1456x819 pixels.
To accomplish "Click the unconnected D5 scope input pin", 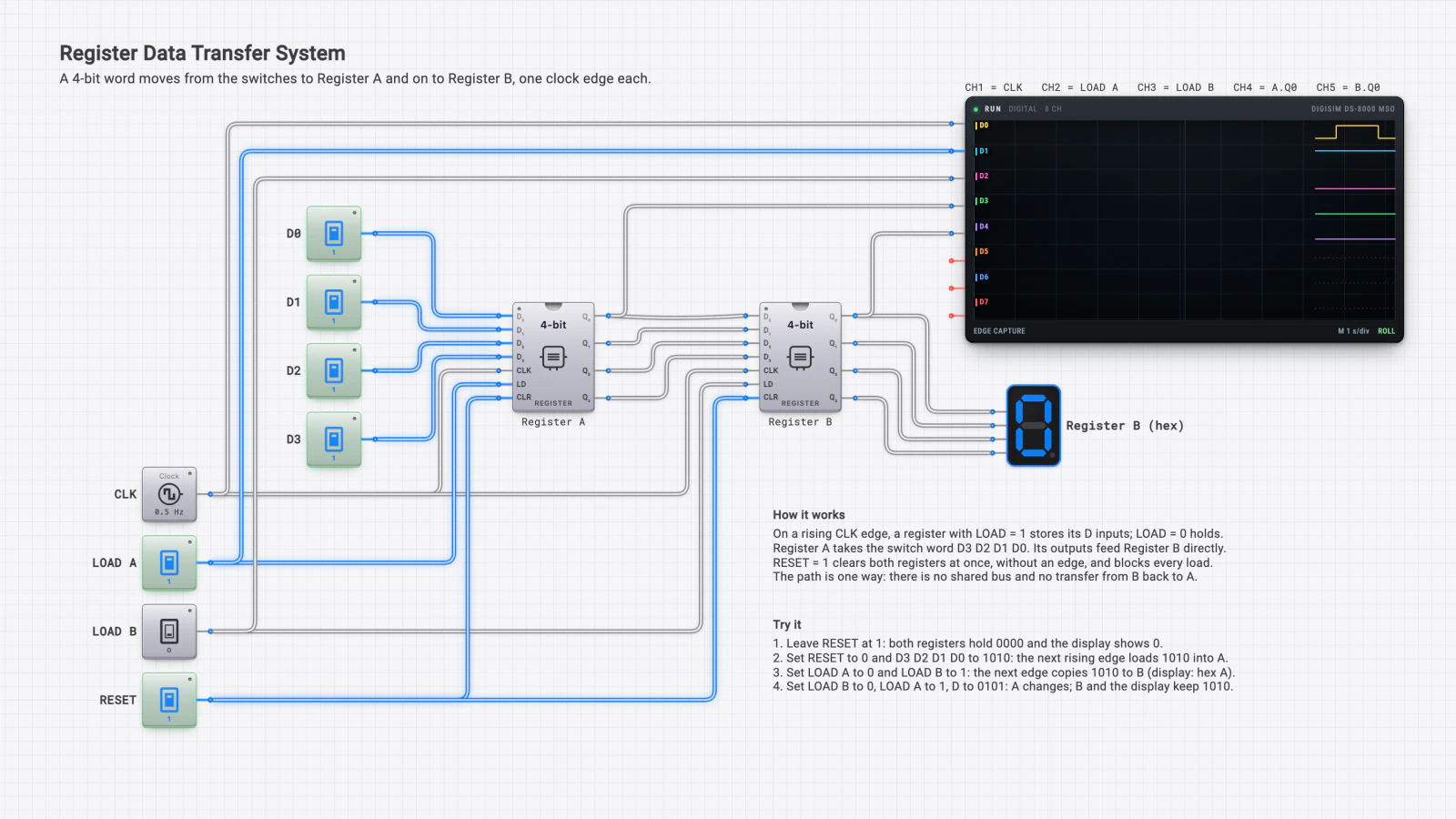I will pyautogui.click(x=952, y=261).
